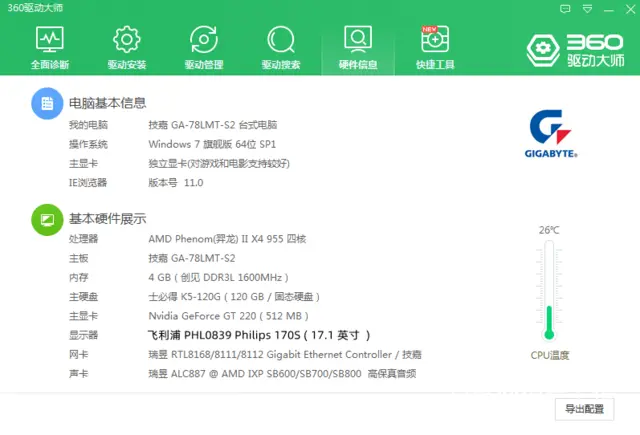The width and height of the screenshot is (640, 435).
Task: Click the 声卡 label
Action: 79,373
